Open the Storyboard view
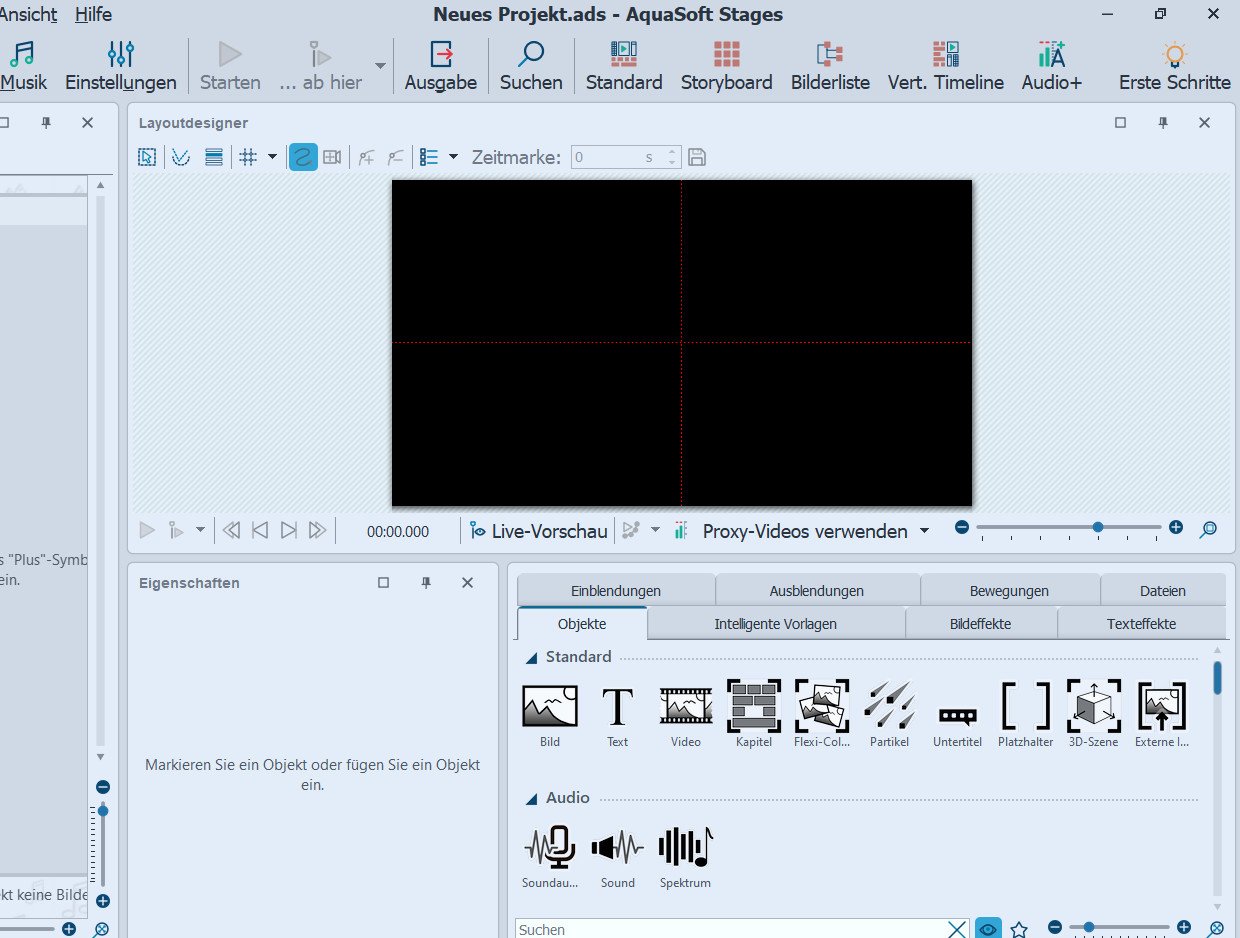Viewport: 1240px width, 938px height. (x=726, y=66)
